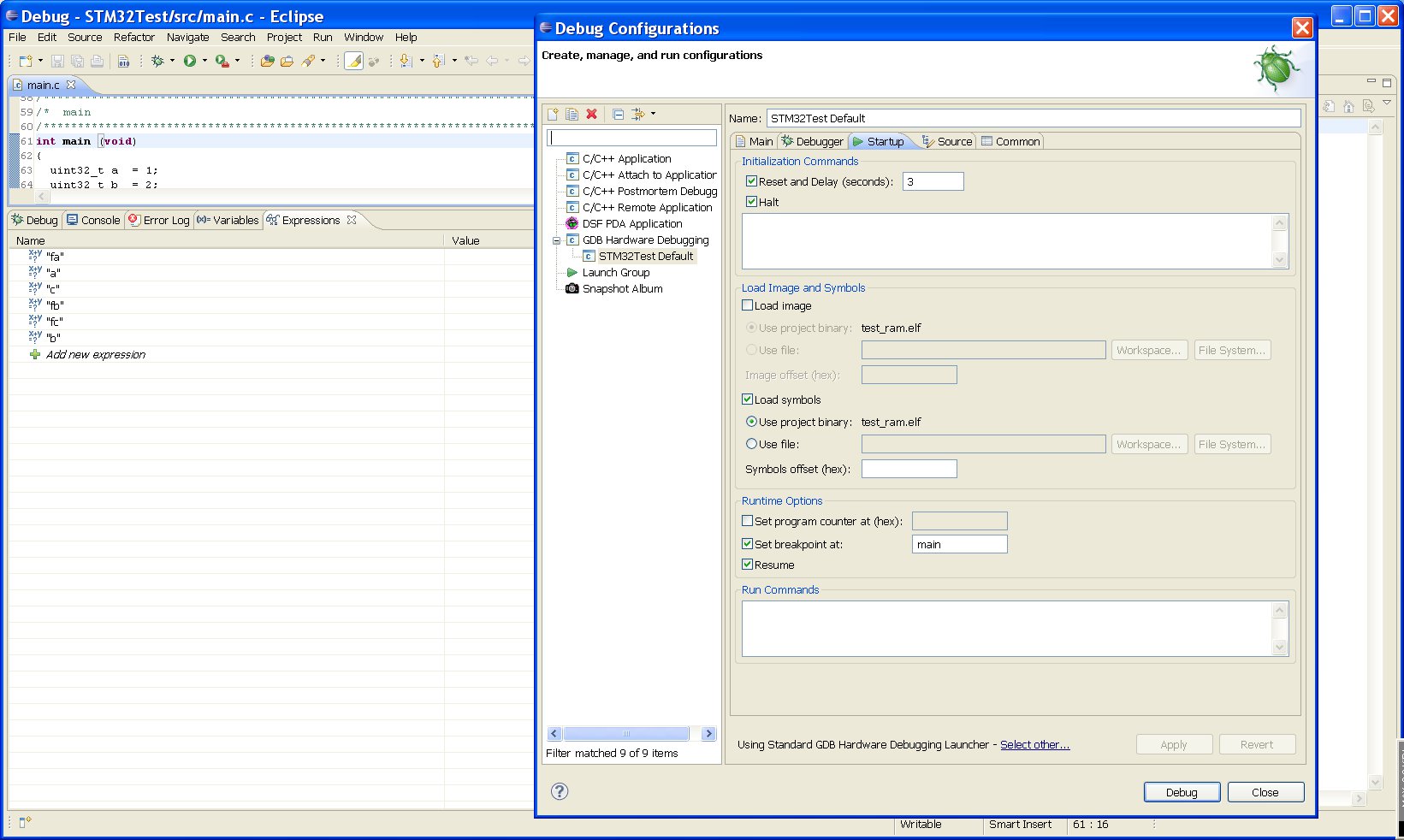
Task: Open the Refactor menu
Action: [x=134, y=37]
